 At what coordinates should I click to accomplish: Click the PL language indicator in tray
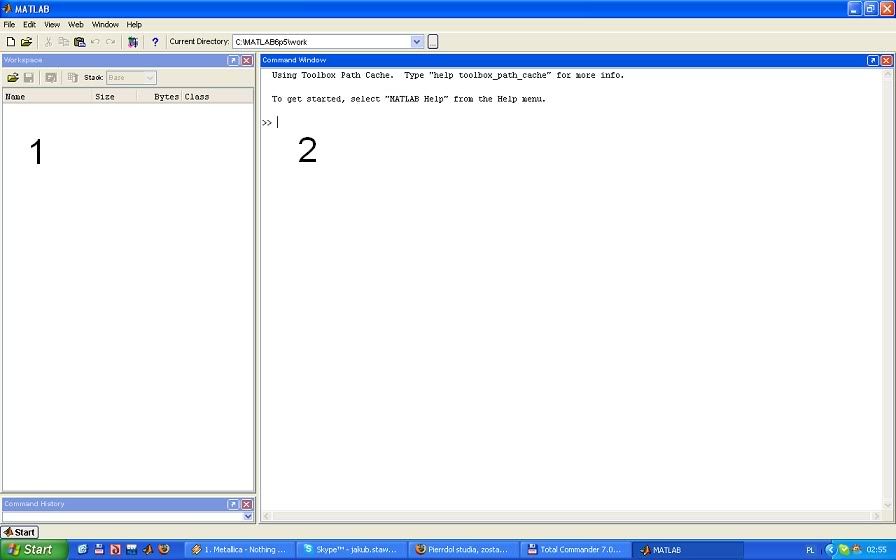coord(810,550)
